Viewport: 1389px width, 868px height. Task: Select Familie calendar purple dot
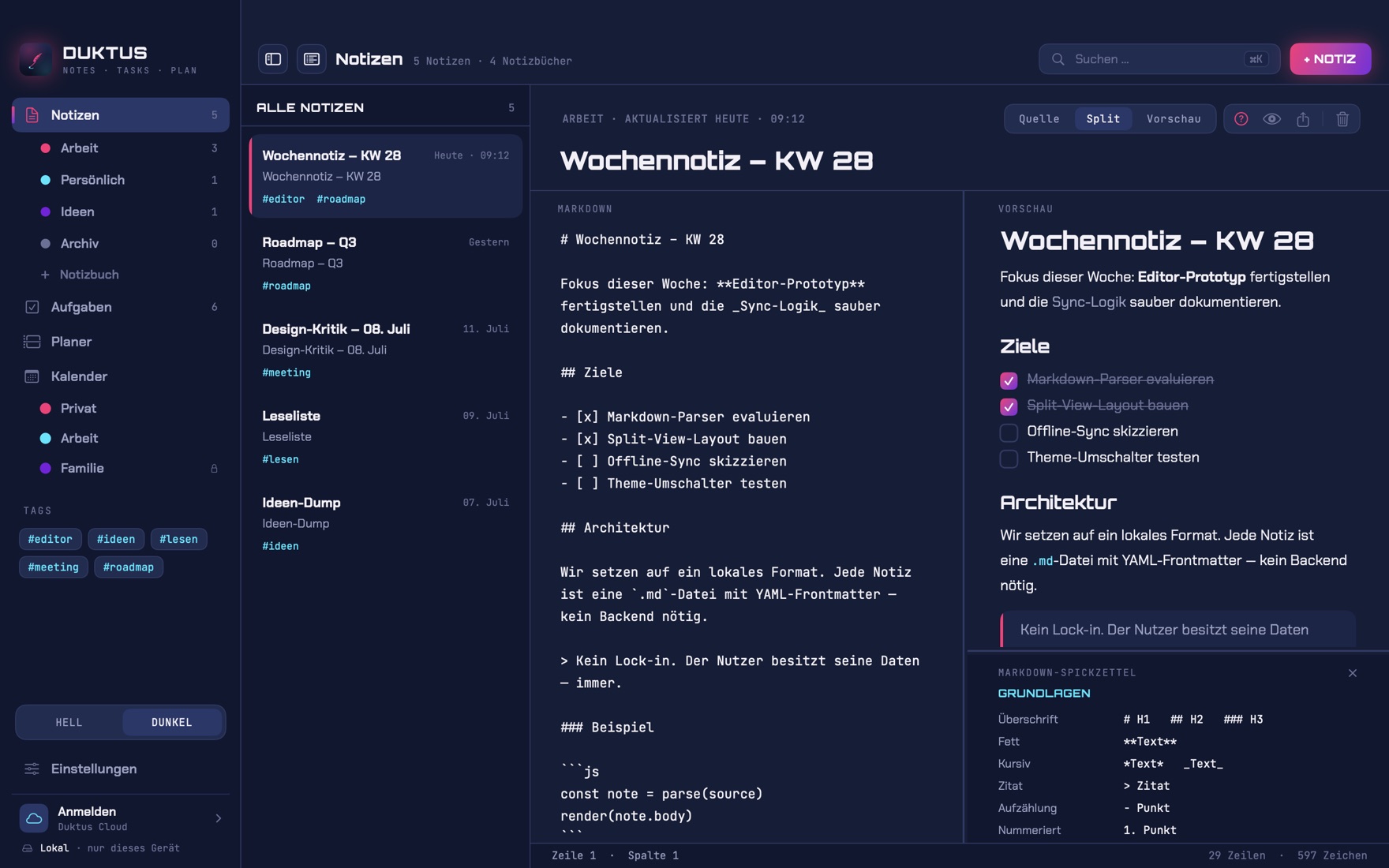tap(46, 469)
